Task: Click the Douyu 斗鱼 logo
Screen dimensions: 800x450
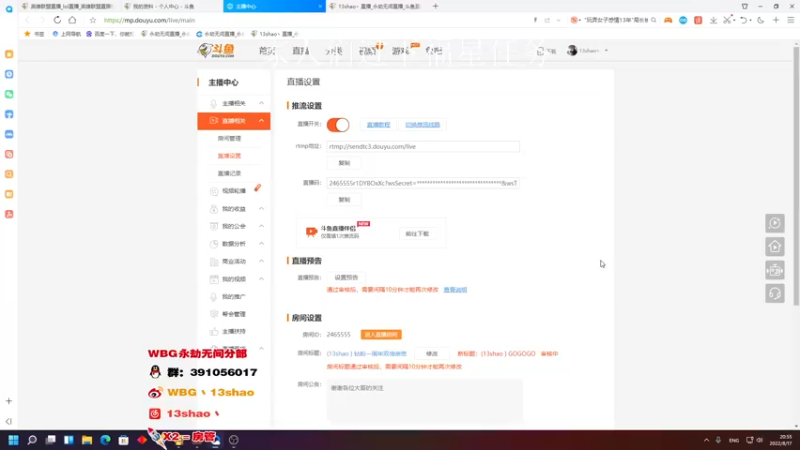Action: [216, 50]
